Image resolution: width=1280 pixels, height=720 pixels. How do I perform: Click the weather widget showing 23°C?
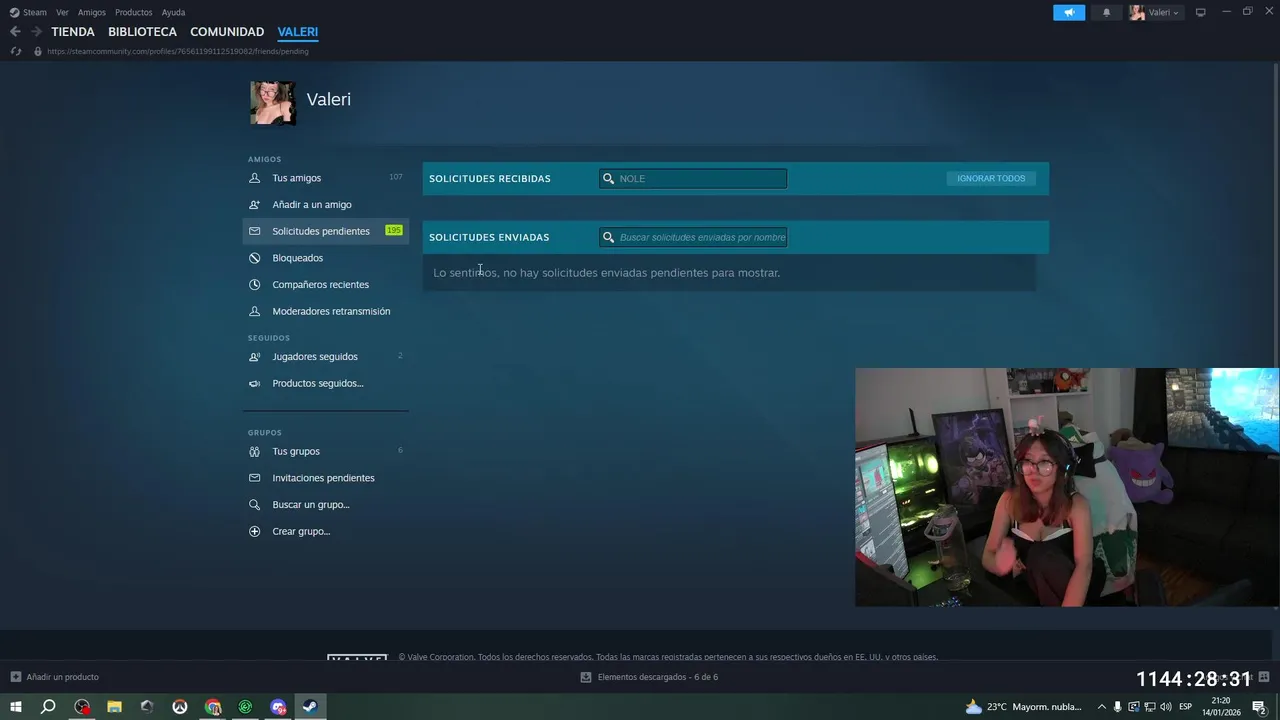pos(1024,707)
